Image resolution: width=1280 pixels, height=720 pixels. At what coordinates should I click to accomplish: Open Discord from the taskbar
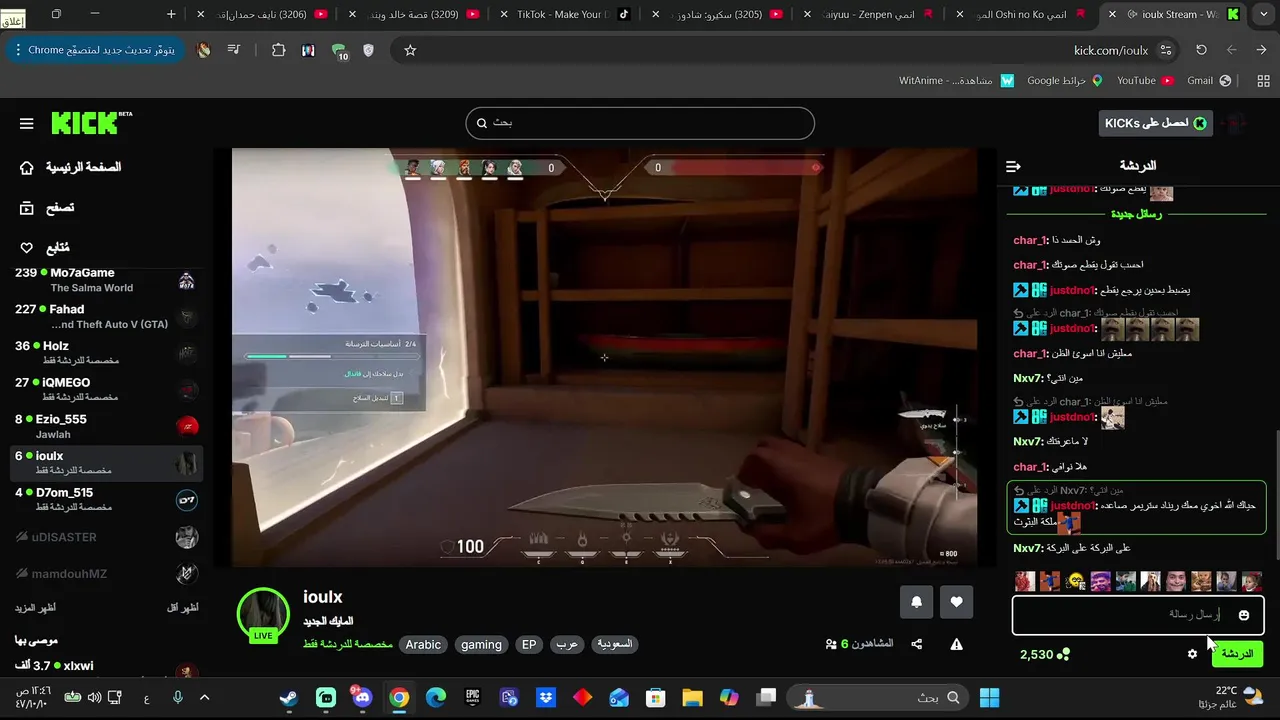pos(362,697)
